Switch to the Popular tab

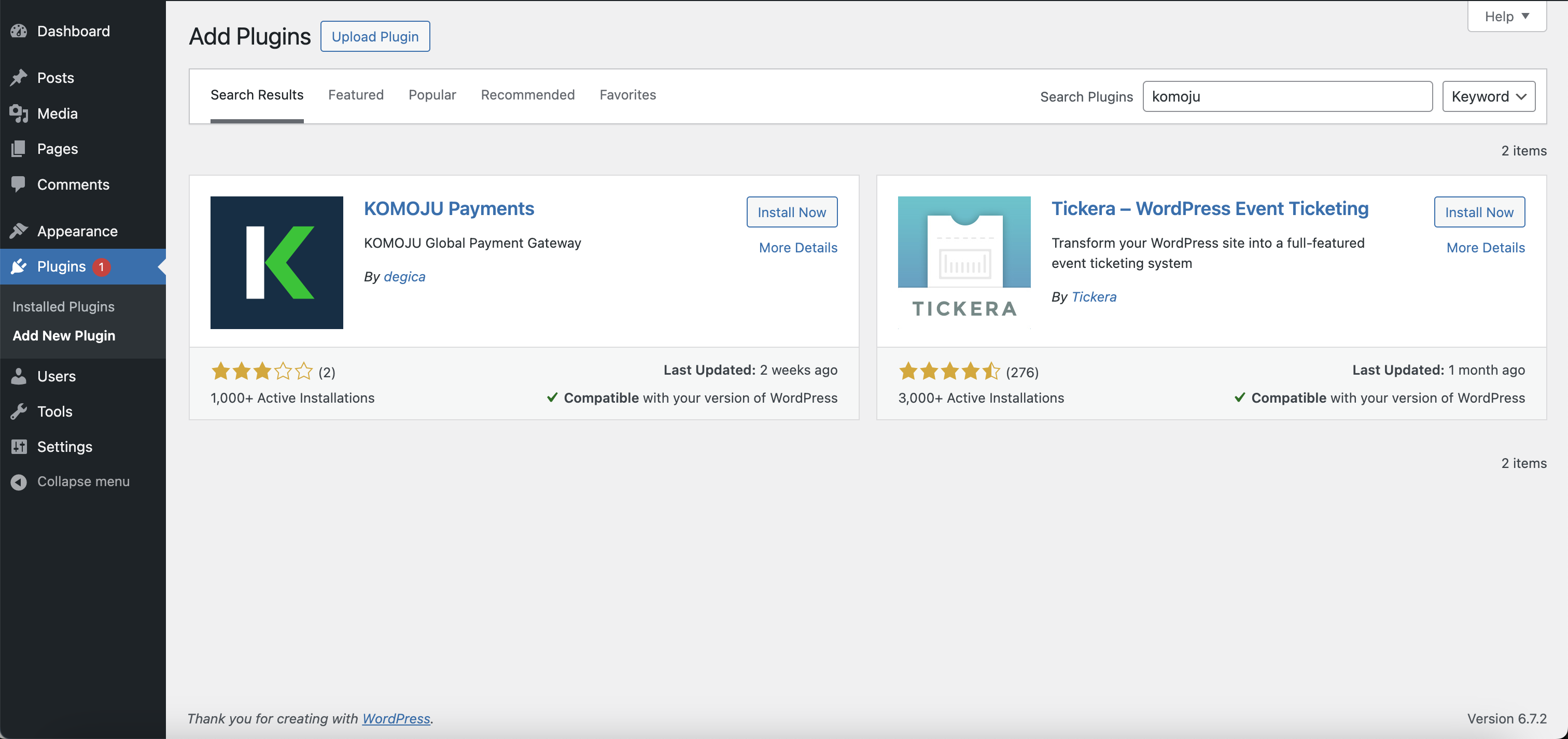click(432, 95)
